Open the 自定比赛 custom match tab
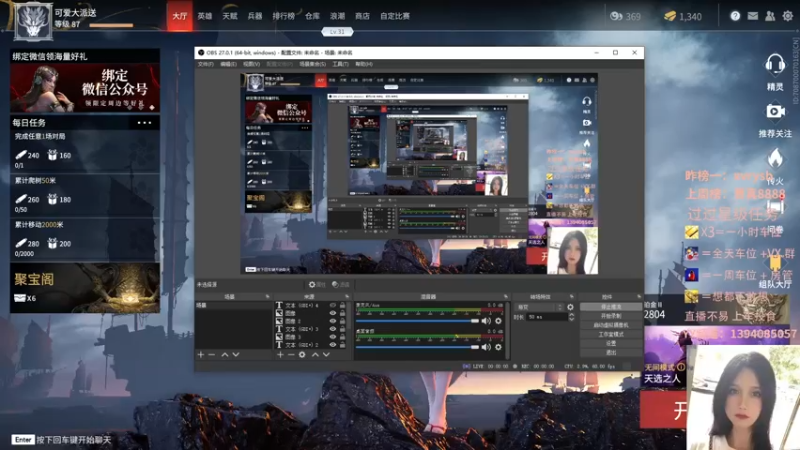This screenshot has height=450, width=800. 395,16
